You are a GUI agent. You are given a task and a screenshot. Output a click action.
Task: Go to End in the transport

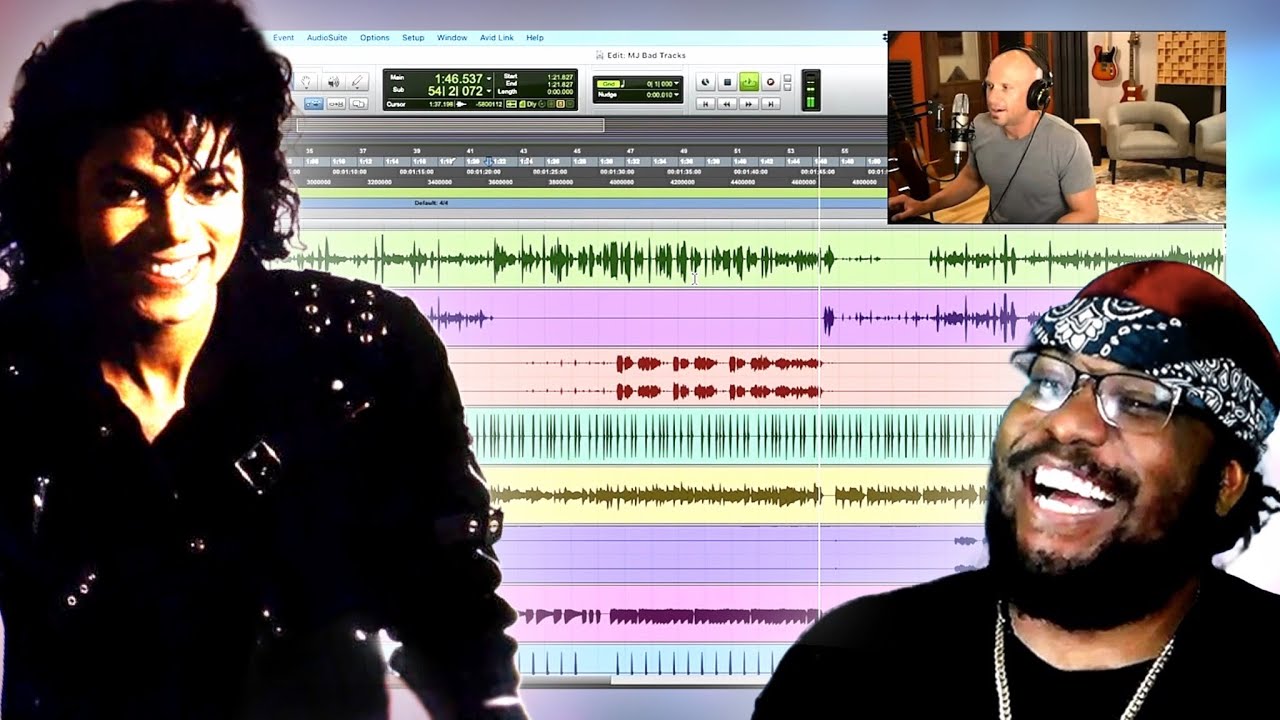(x=770, y=103)
